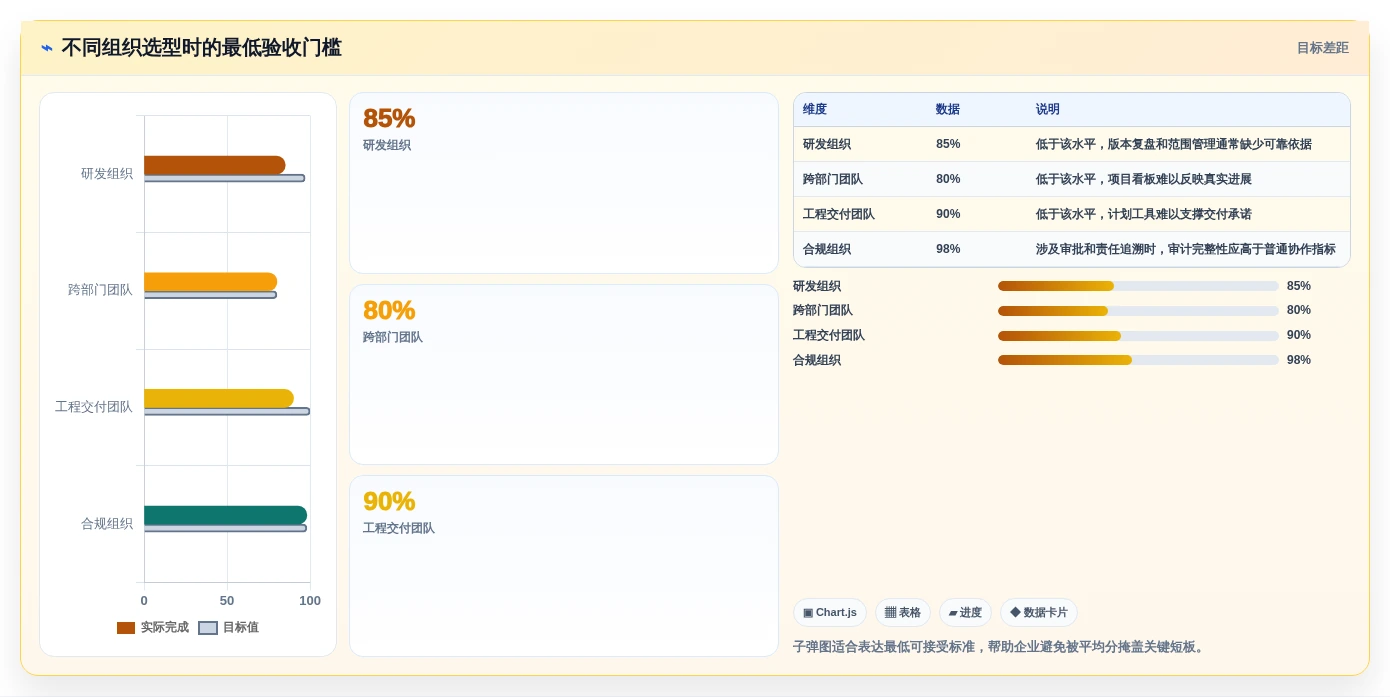Click the 目标差距 label in the header
This screenshot has height=697, width=1390.
click(x=1322, y=48)
